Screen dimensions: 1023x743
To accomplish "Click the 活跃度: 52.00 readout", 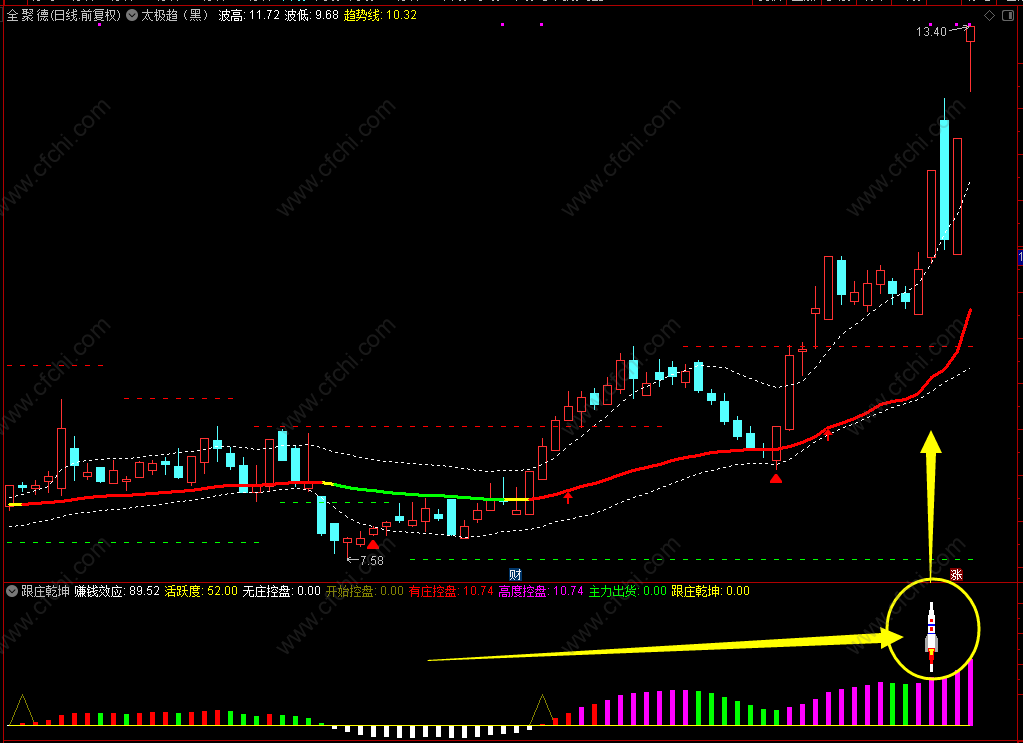I will pyautogui.click(x=201, y=591).
